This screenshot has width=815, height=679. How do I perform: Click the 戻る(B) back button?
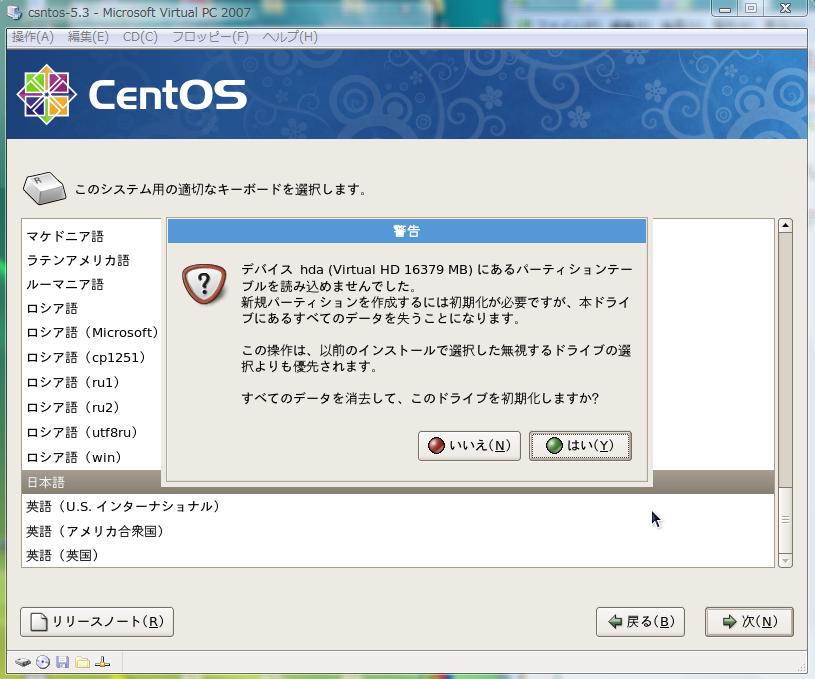pyautogui.click(x=641, y=622)
